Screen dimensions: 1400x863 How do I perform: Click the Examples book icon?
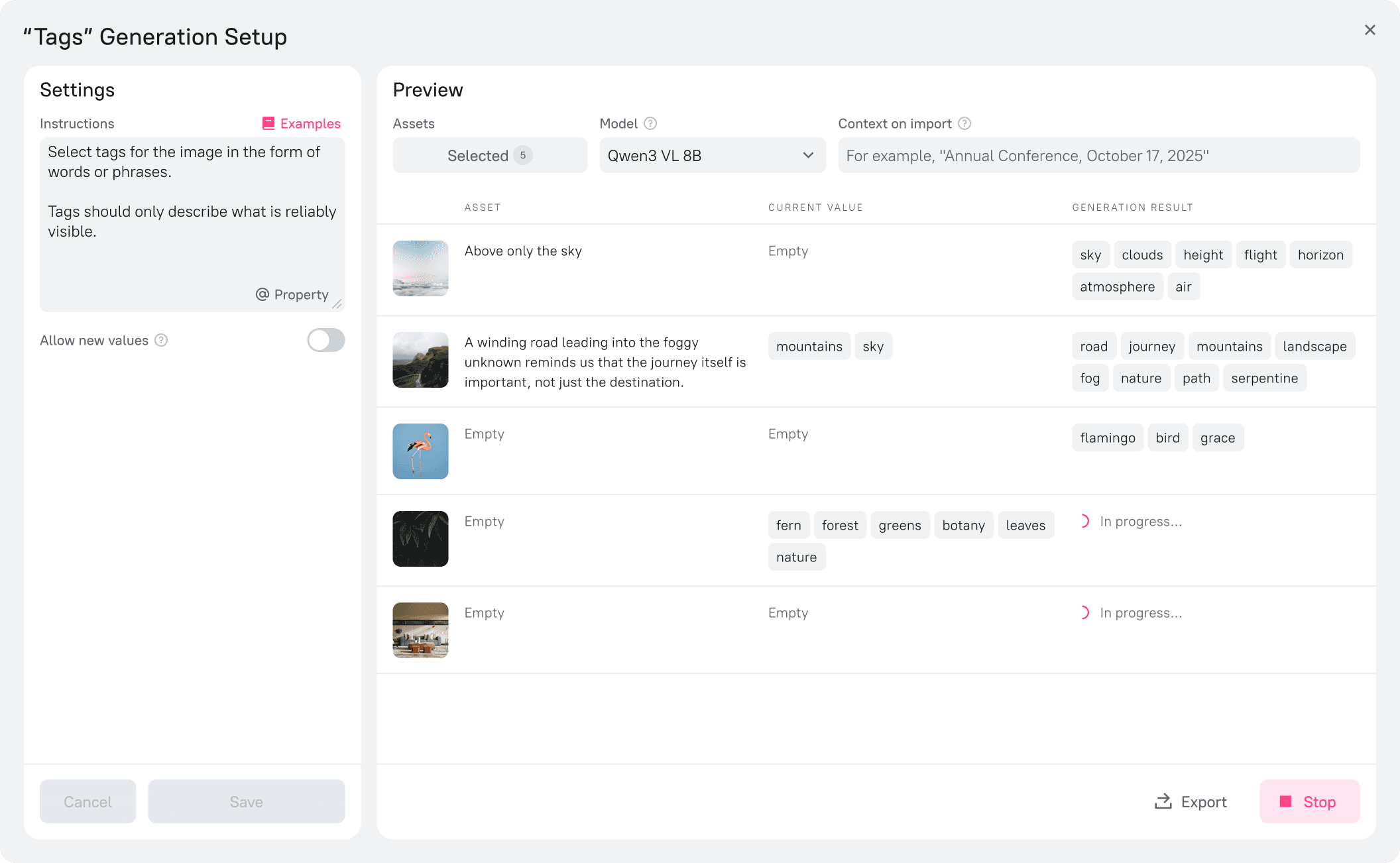(268, 123)
